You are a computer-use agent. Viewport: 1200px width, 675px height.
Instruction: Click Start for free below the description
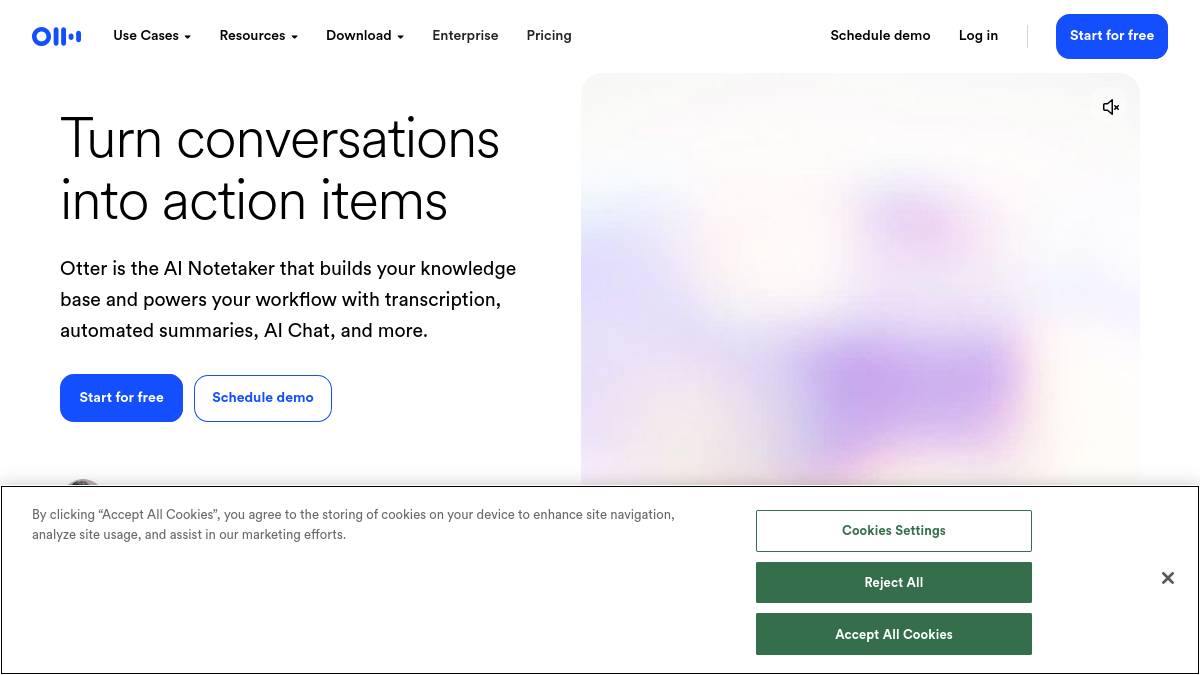click(121, 398)
